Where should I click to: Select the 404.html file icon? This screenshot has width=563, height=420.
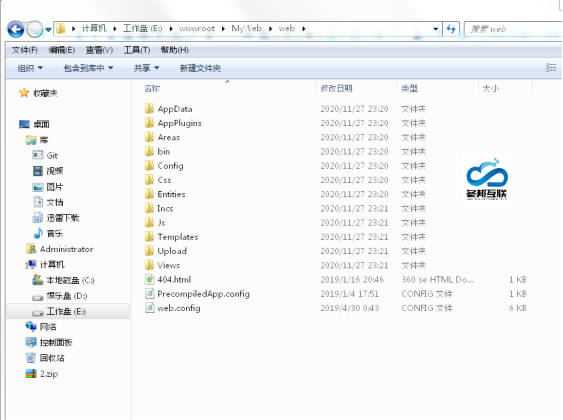pos(149,279)
